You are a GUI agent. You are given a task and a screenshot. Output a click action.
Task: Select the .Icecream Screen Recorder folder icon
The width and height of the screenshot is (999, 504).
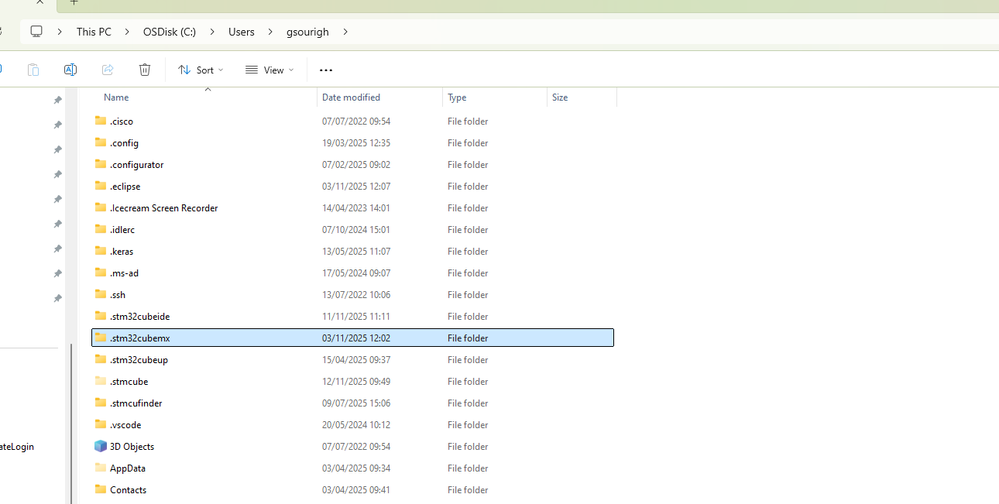click(100, 207)
